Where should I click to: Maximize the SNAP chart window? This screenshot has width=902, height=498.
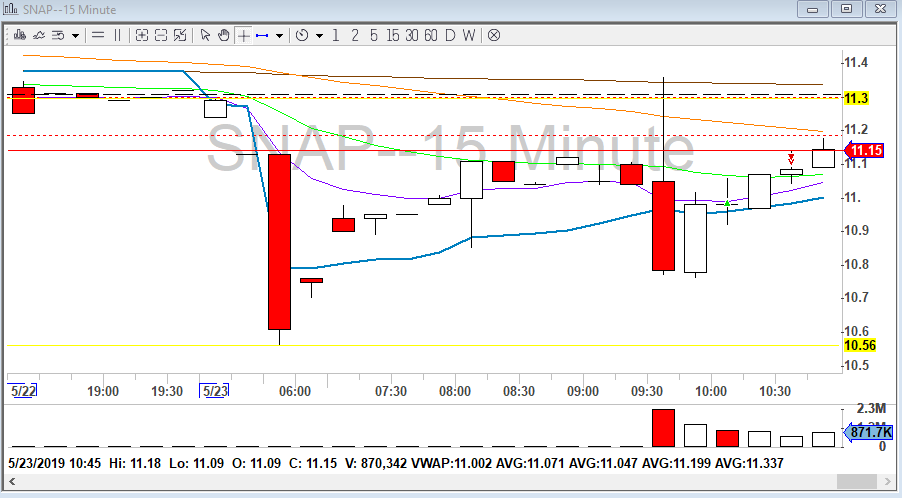(846, 9)
